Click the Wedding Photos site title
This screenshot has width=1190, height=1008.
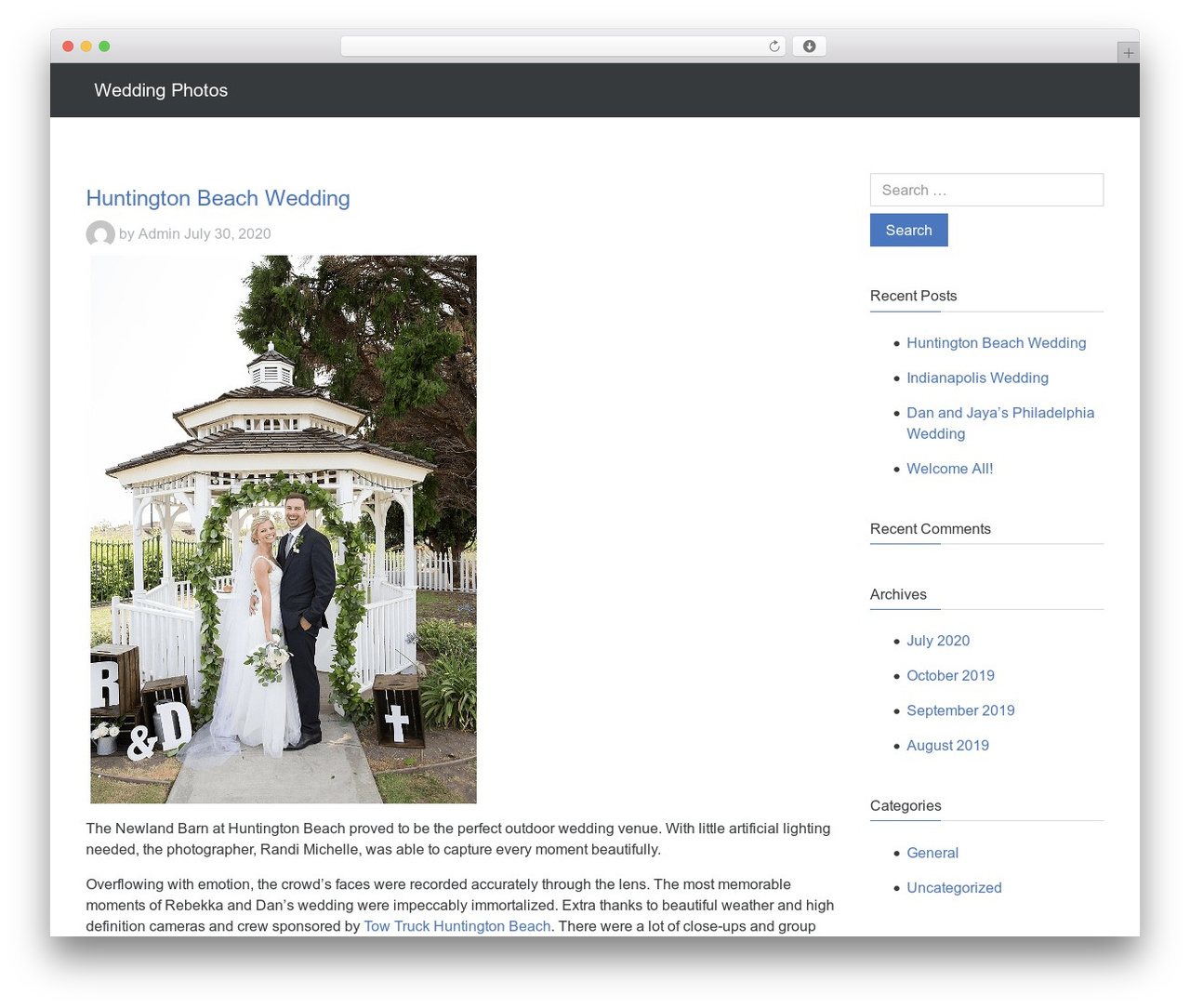(161, 90)
